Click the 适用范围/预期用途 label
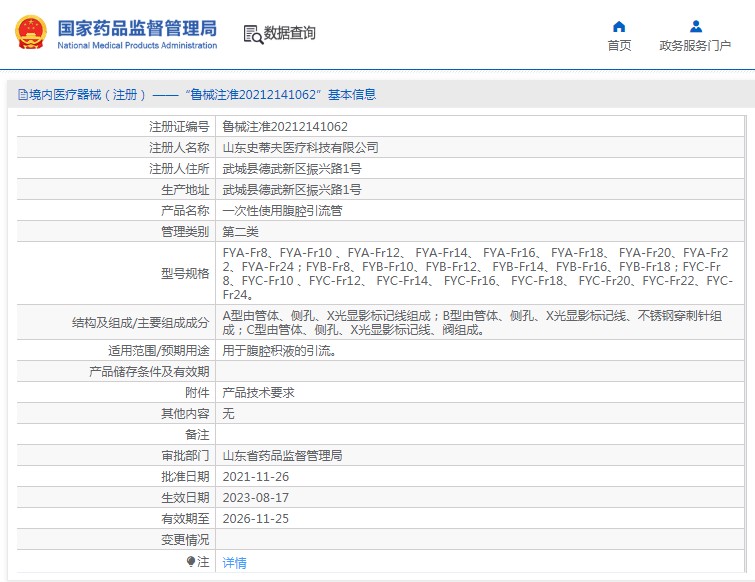Screen dimensions: 755x582 click(x=159, y=350)
